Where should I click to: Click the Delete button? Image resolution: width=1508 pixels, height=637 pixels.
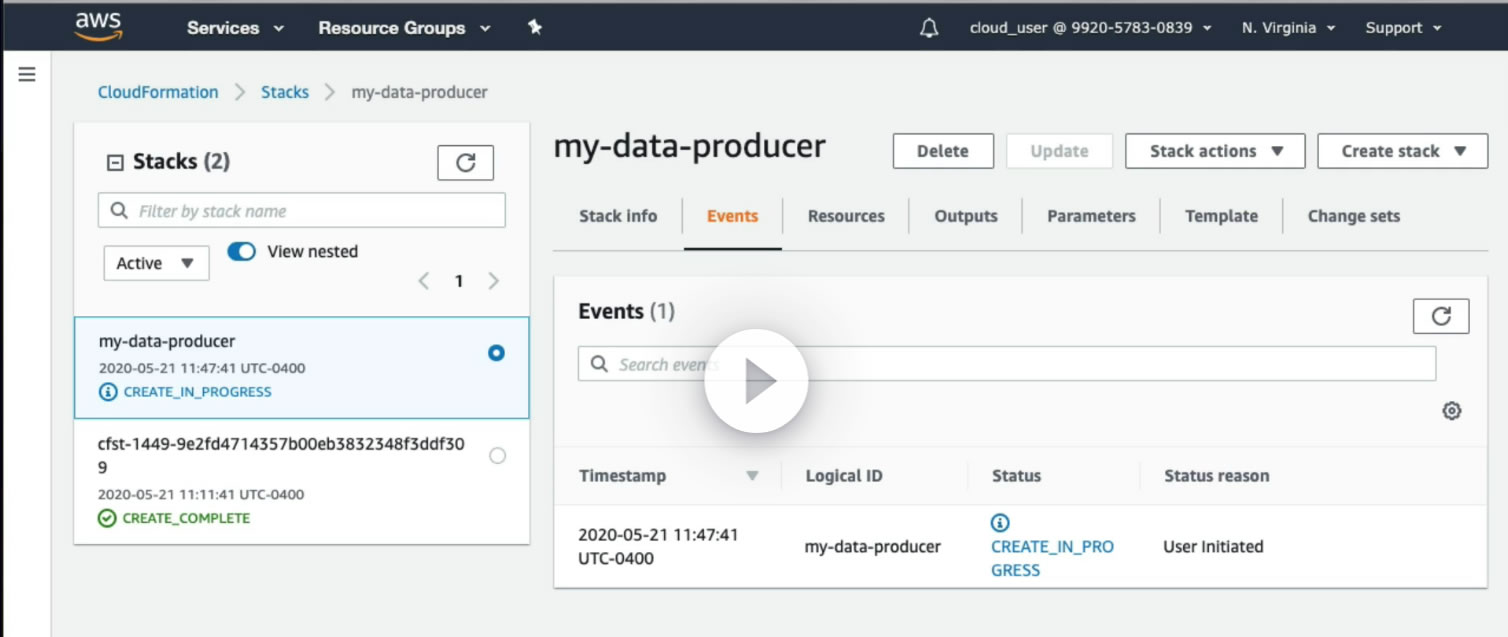[x=942, y=151]
